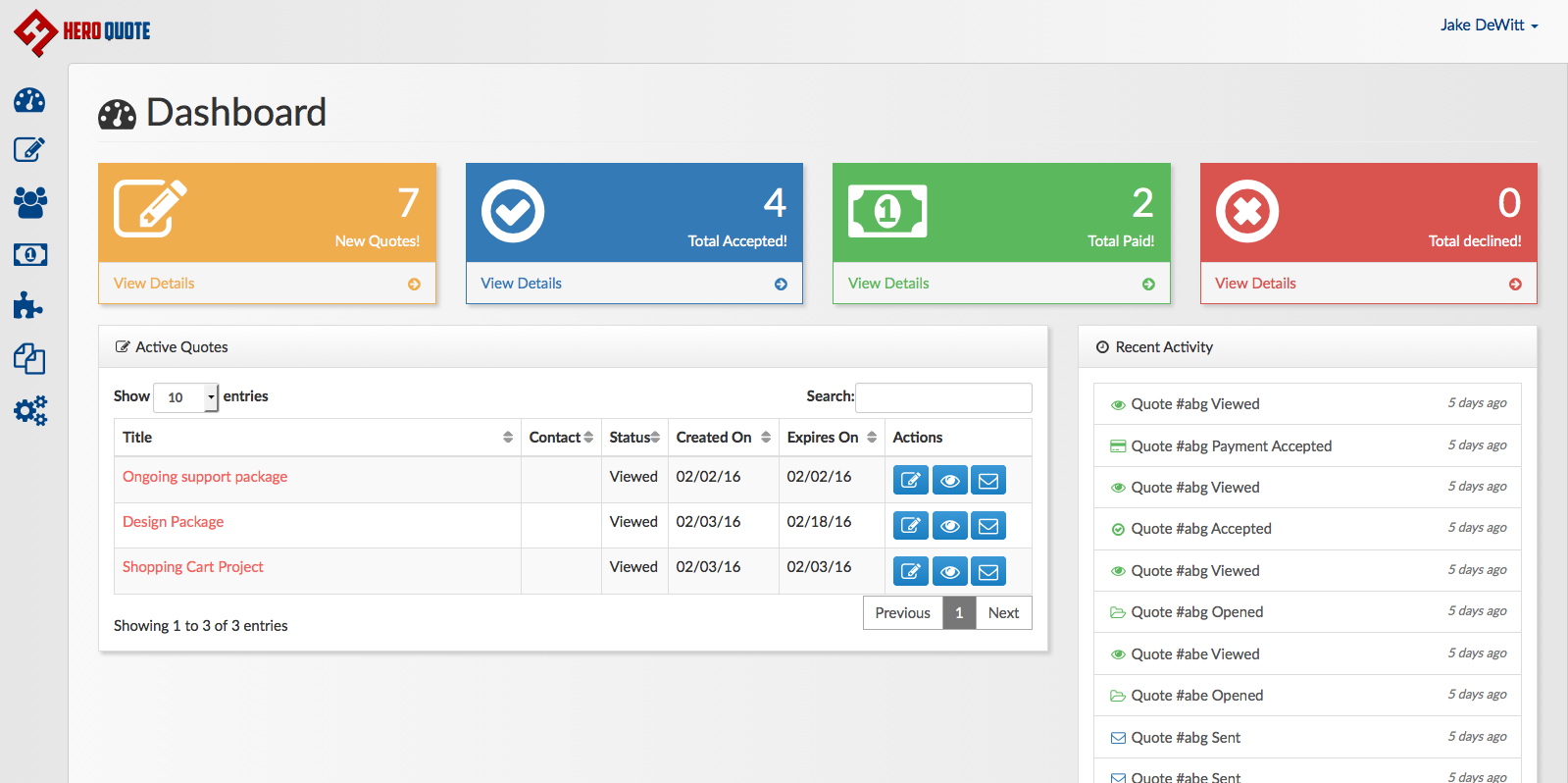1568x783 pixels.
Task: Click the Quote #abg Payment Accepted activity
Action: pyautogui.click(x=1307, y=445)
